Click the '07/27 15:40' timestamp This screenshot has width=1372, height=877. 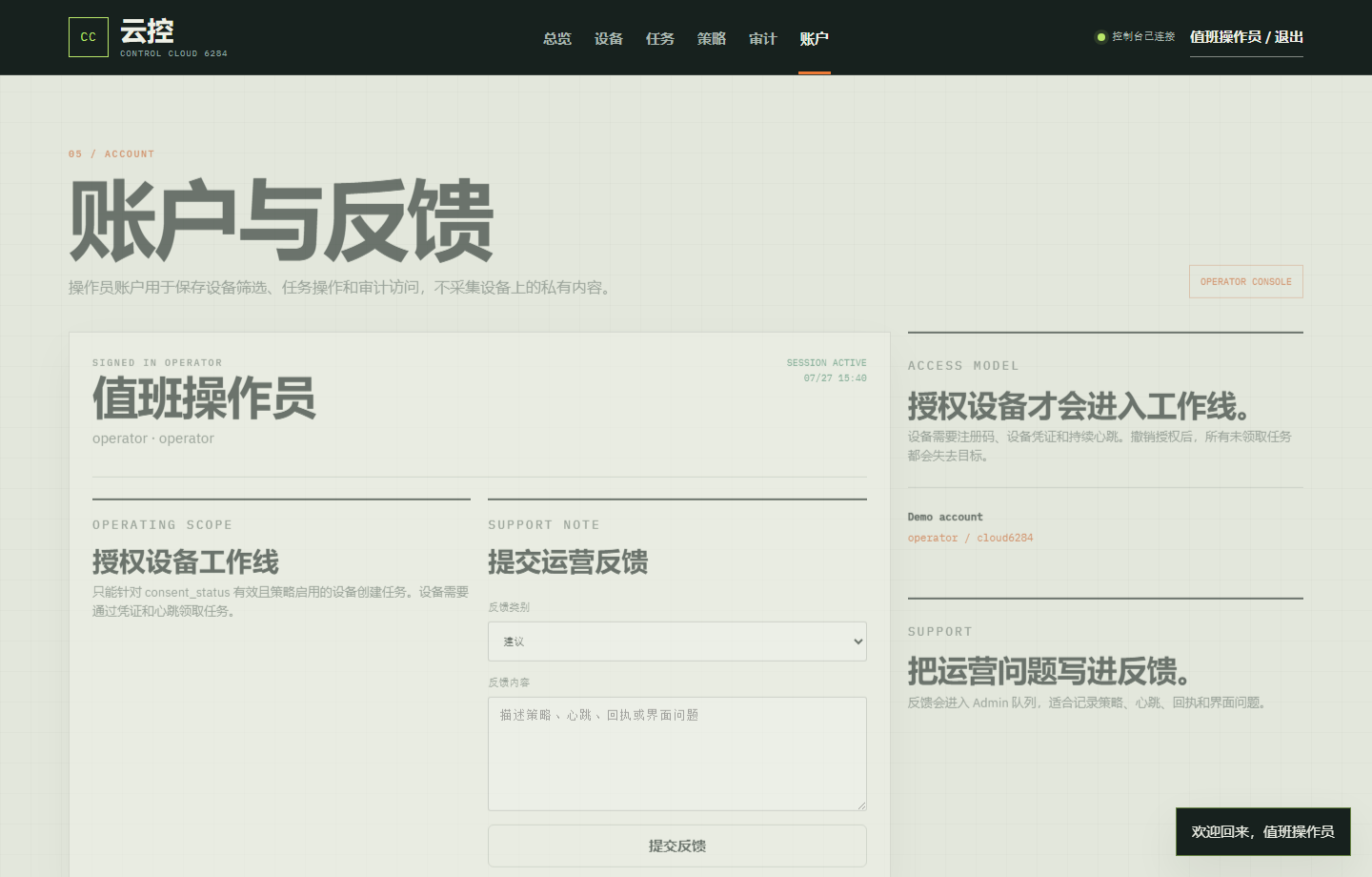tap(835, 378)
